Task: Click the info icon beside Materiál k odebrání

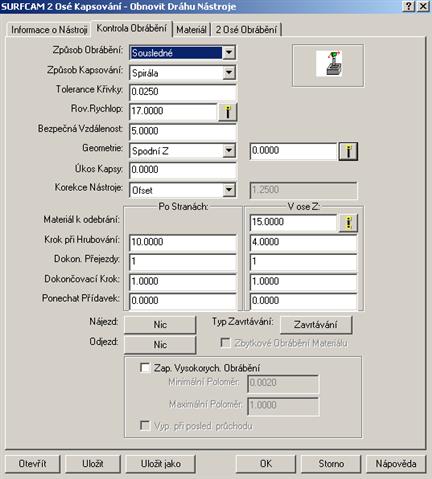Action: [348, 223]
